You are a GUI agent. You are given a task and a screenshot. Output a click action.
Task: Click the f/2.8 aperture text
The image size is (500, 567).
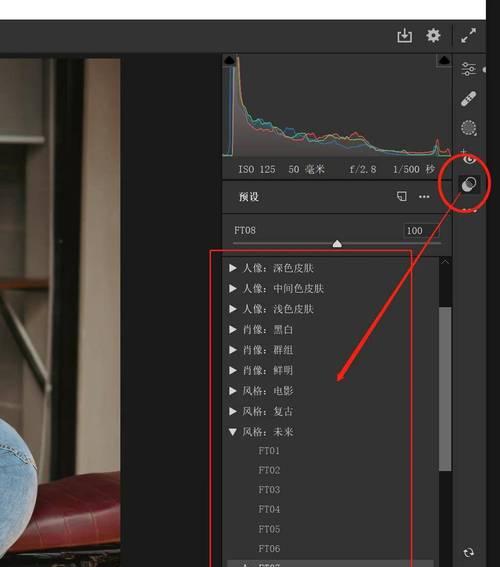tap(363, 169)
